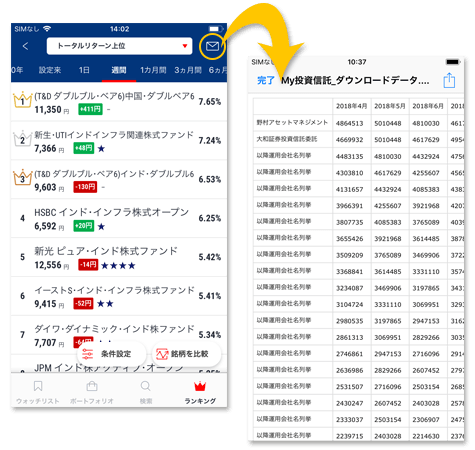This screenshot has height=450, width=475.
Task: Tap the two-star rating of イーストS fund
Action: click(105, 304)
